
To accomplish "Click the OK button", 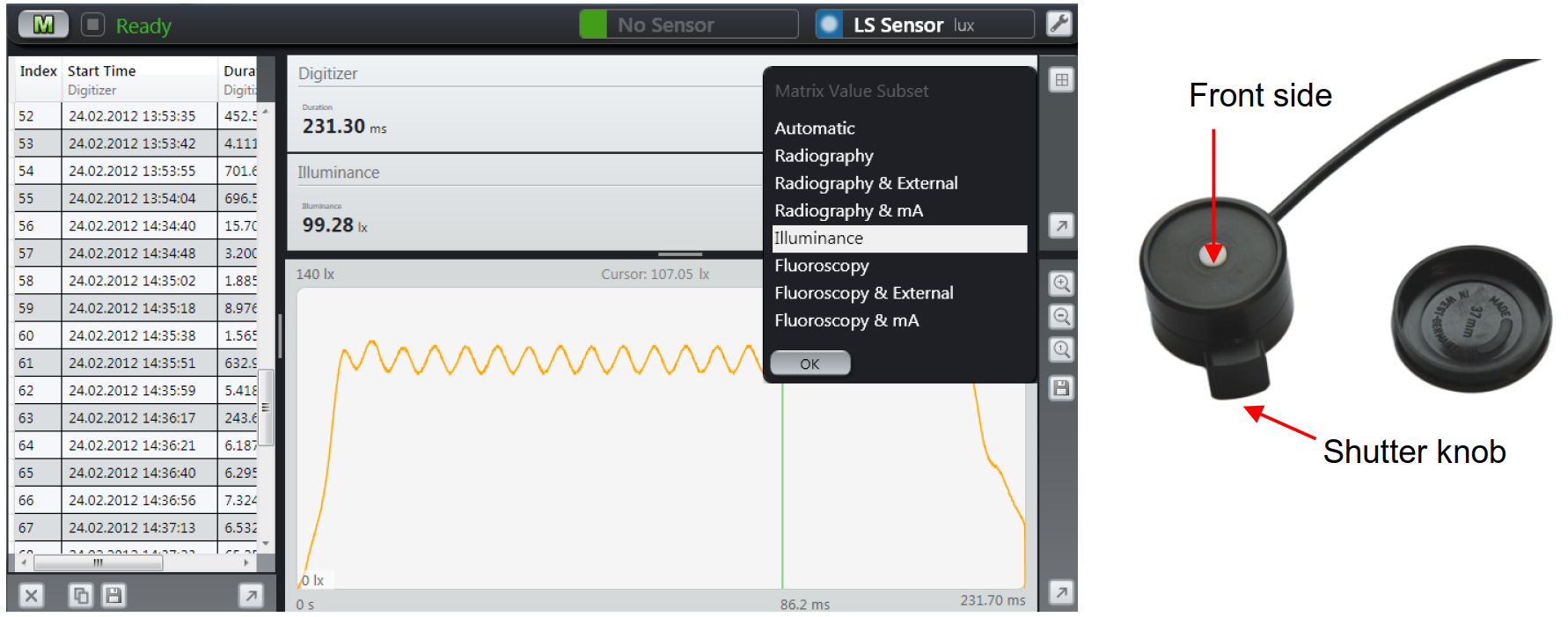I will 810,364.
